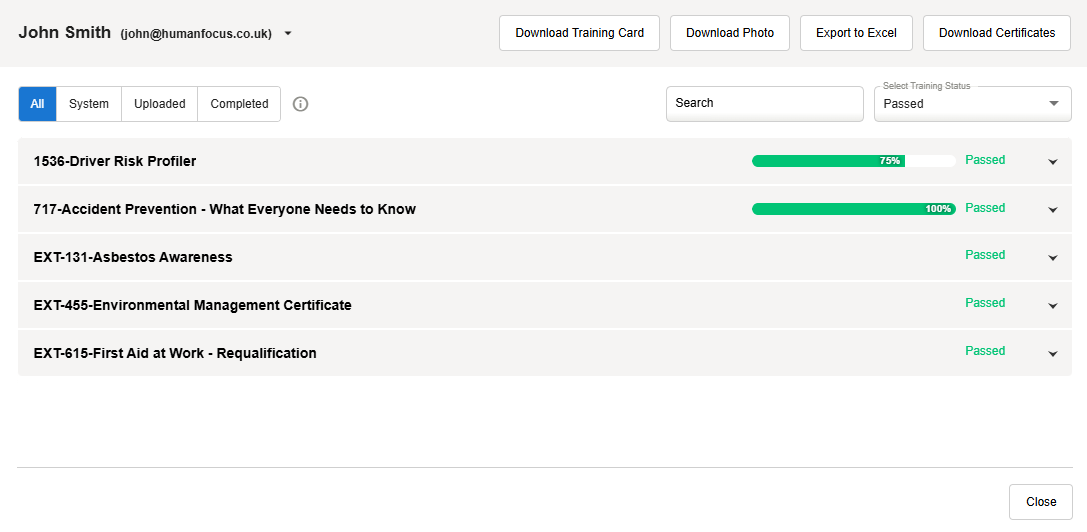Click the Download Certificates button

coord(996,33)
